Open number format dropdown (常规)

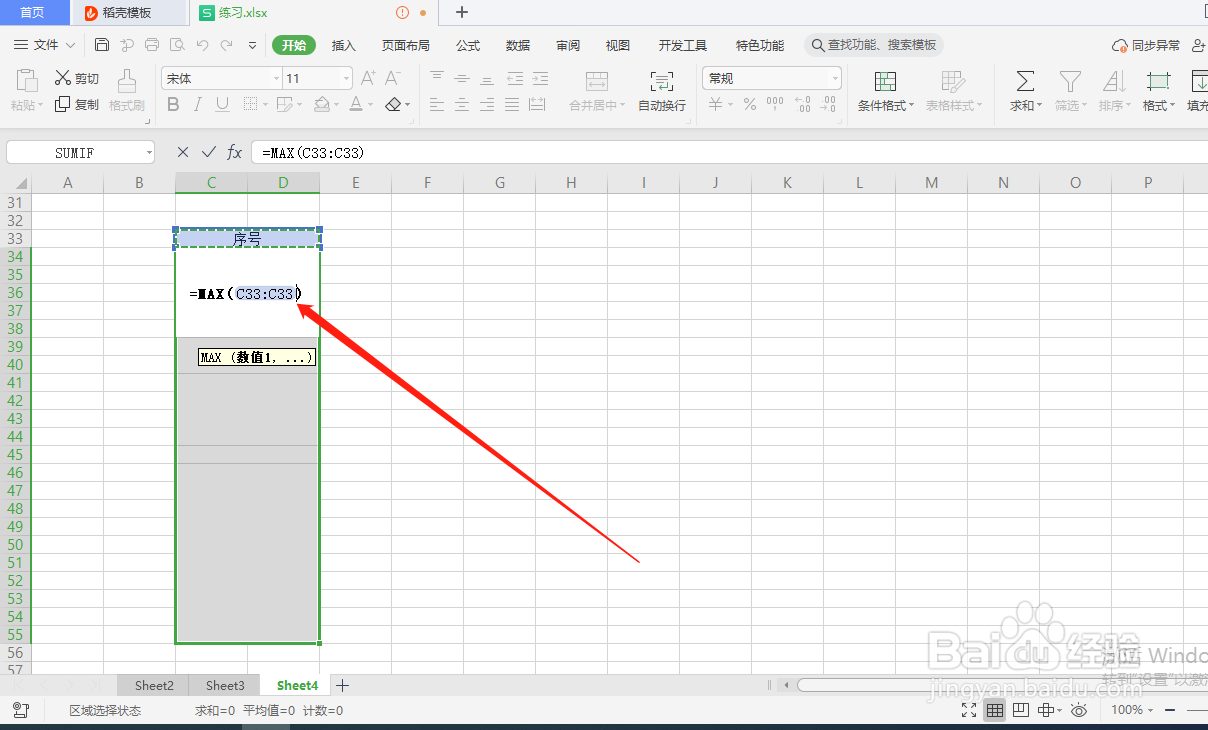point(835,78)
